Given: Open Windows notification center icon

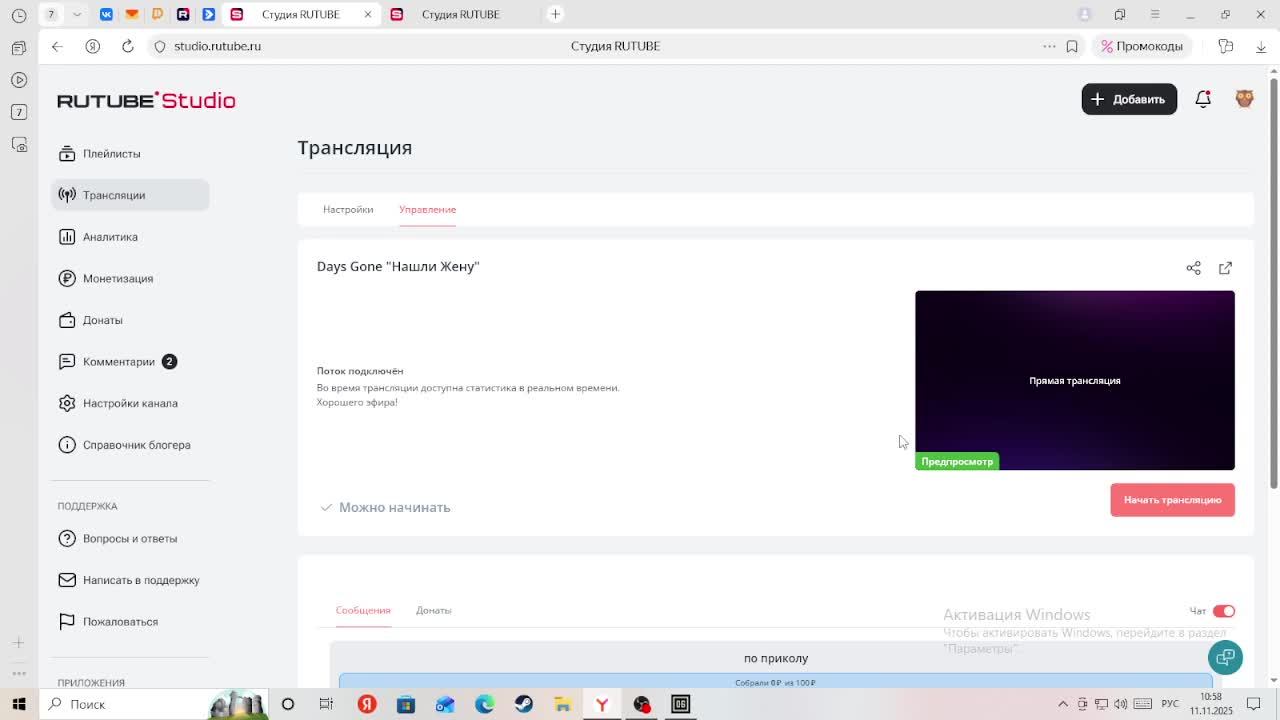Looking at the screenshot, I should click(1253, 704).
